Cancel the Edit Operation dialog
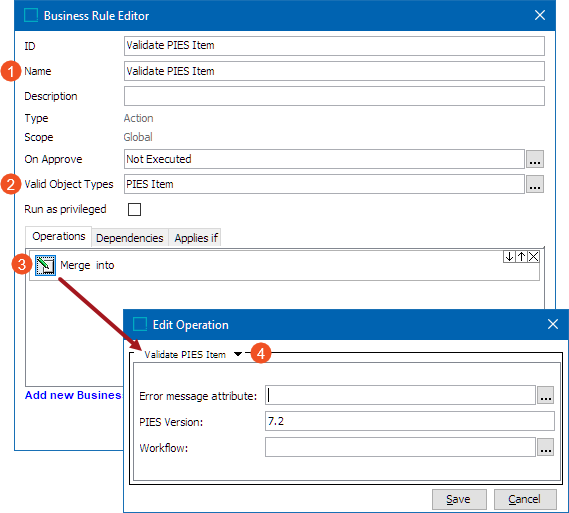Image resolution: width=569 pixels, height=513 pixels. pos(525,500)
